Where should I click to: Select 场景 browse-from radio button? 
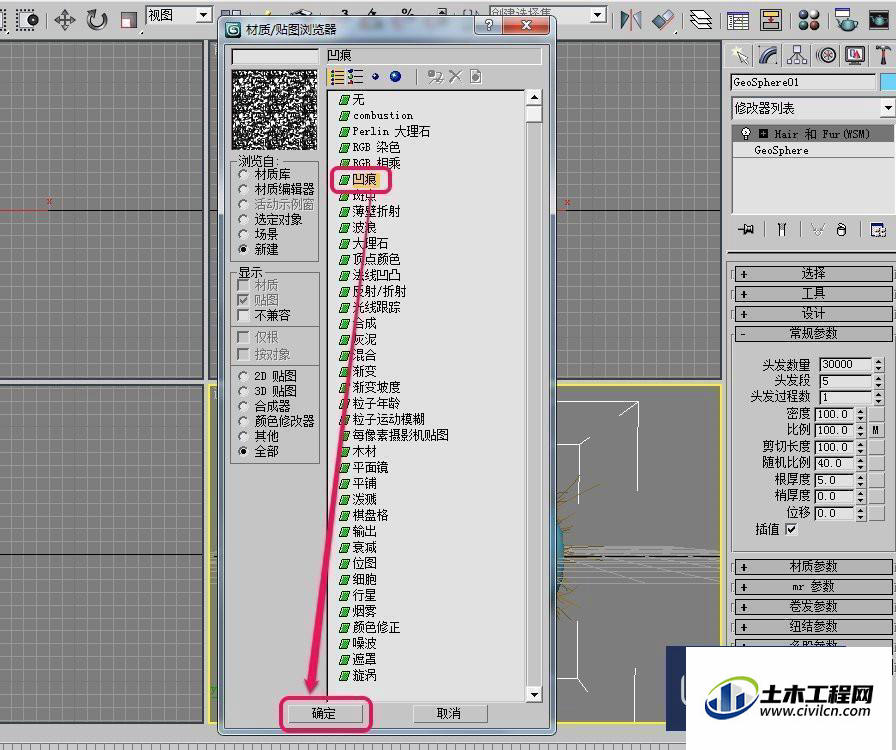pyautogui.click(x=243, y=234)
